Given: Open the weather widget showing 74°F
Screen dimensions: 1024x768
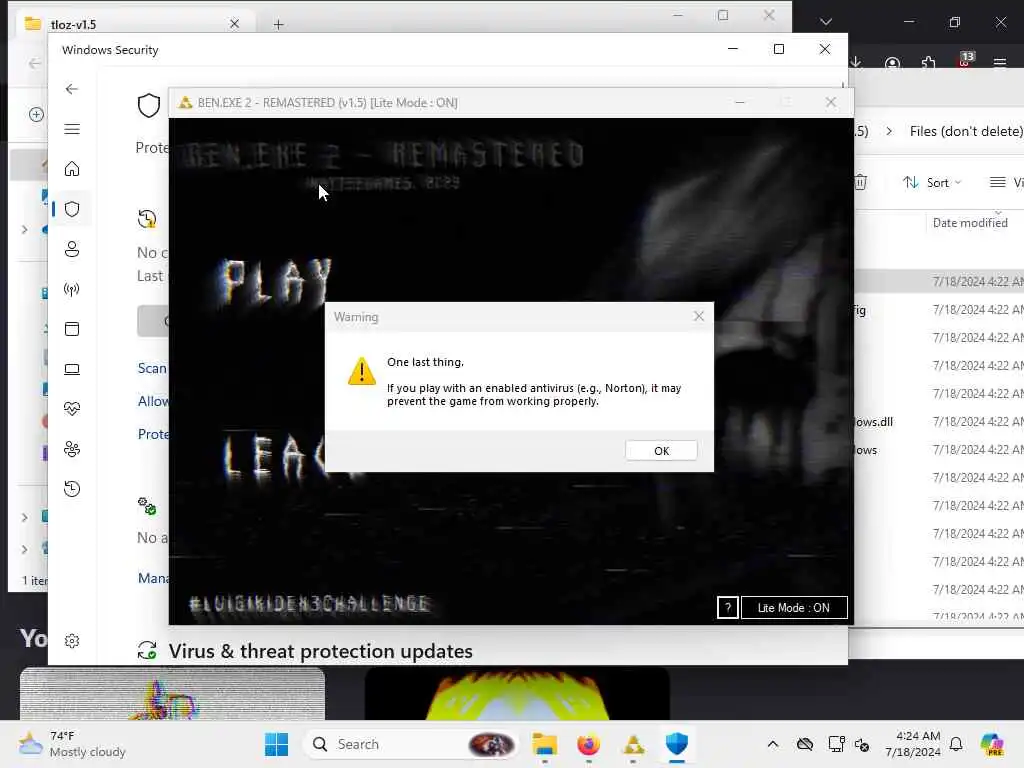Looking at the screenshot, I should click(x=73, y=744).
